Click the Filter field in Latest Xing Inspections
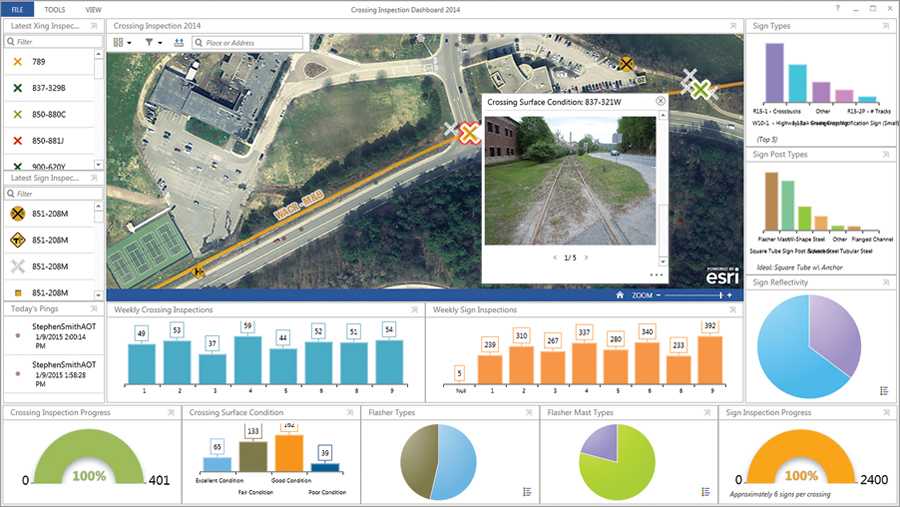The width and height of the screenshot is (900, 507). [x=54, y=41]
